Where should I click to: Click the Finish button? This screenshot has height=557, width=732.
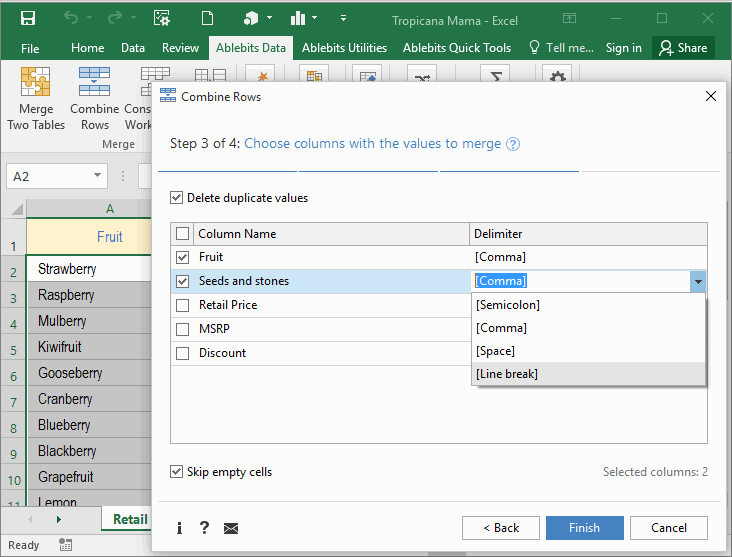coord(584,528)
